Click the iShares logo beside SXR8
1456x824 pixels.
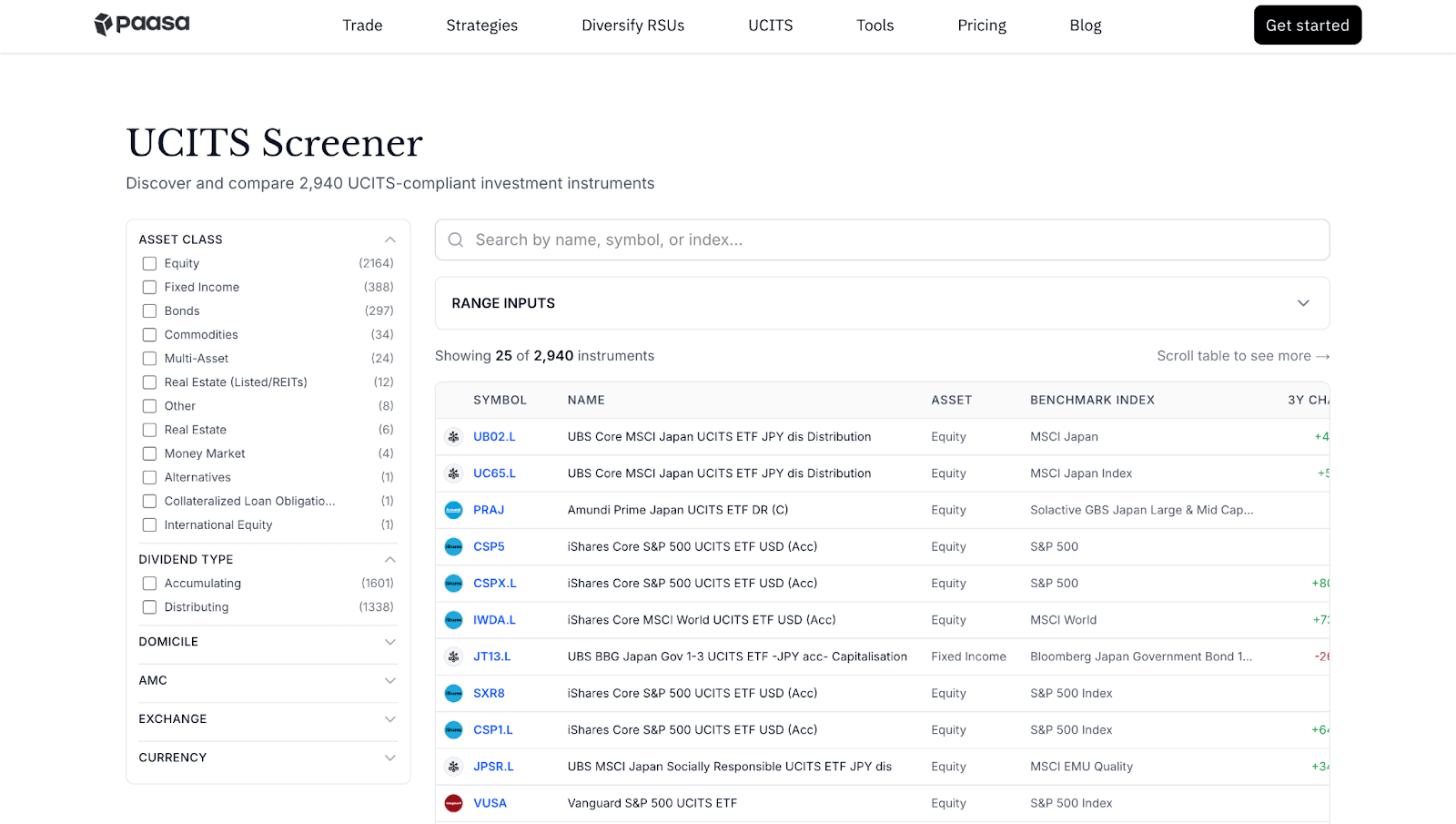(x=453, y=694)
